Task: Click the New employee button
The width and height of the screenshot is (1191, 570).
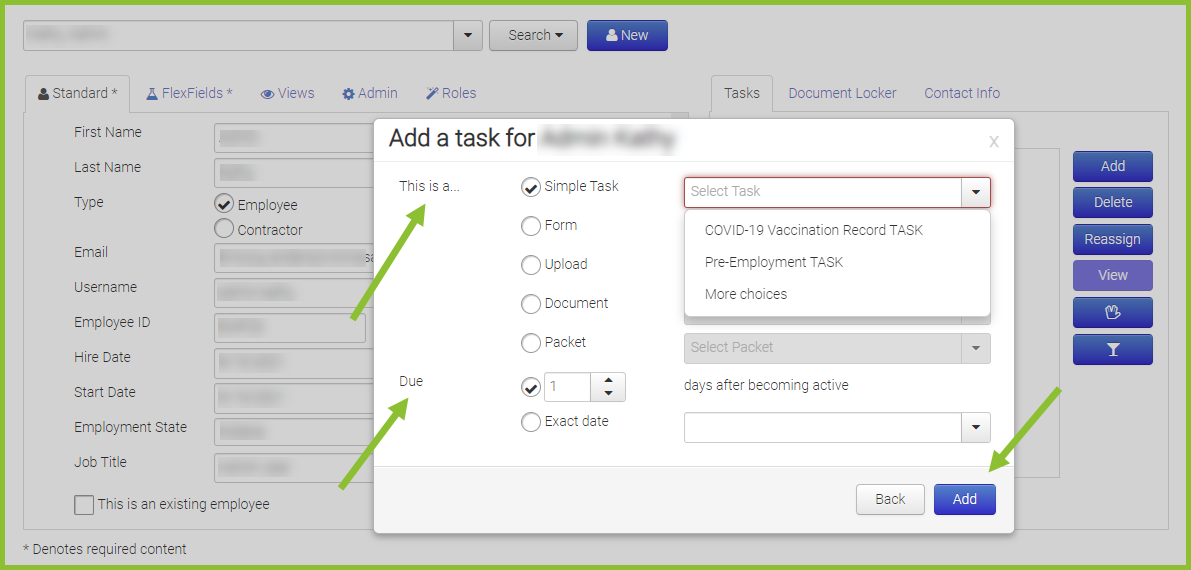Action: pos(627,36)
